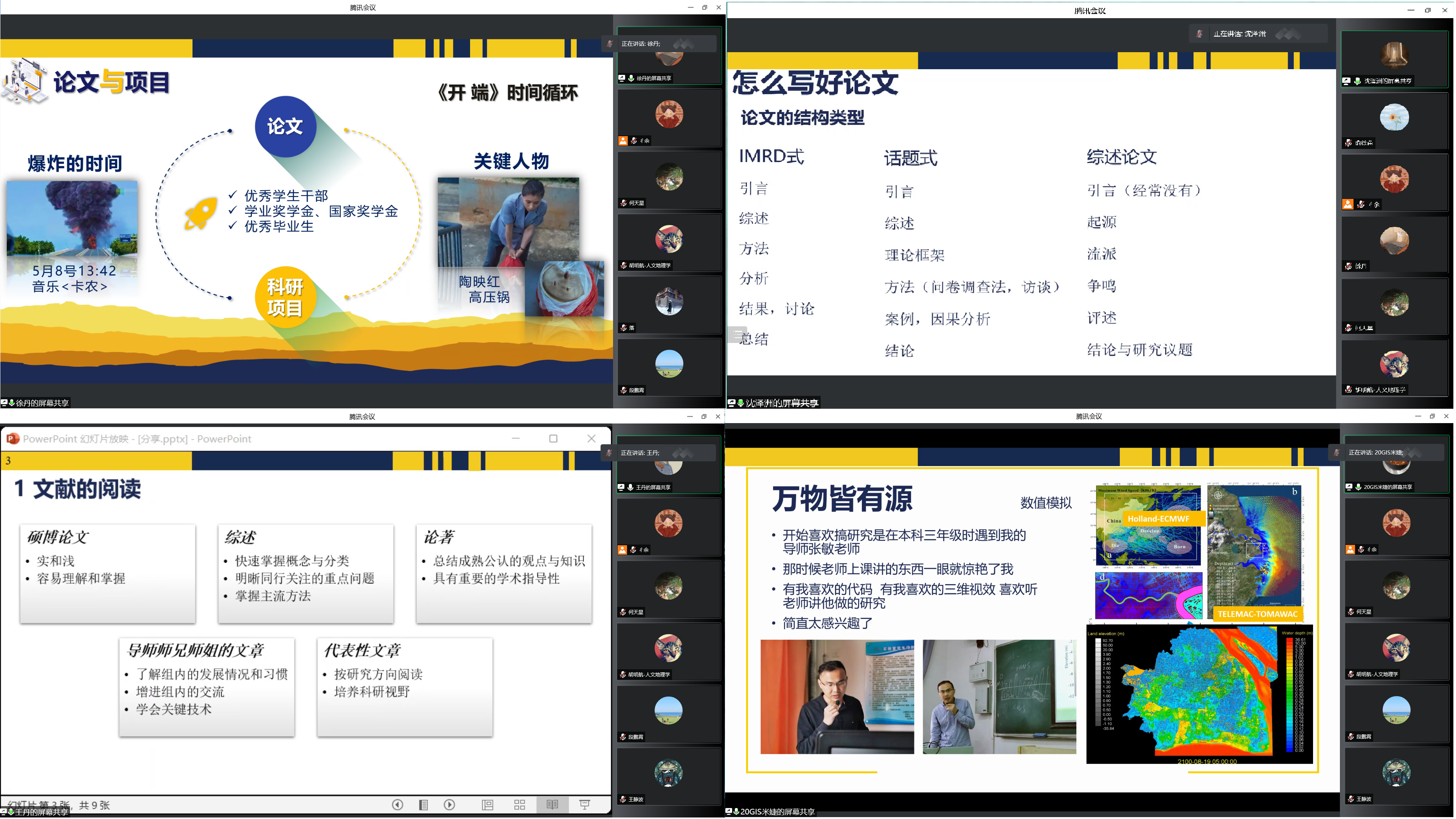This screenshot has height=819, width=1456.
Task: Click '沈泽洲的屏幕共享' label at bottom of top-right meeting
Action: point(782,403)
